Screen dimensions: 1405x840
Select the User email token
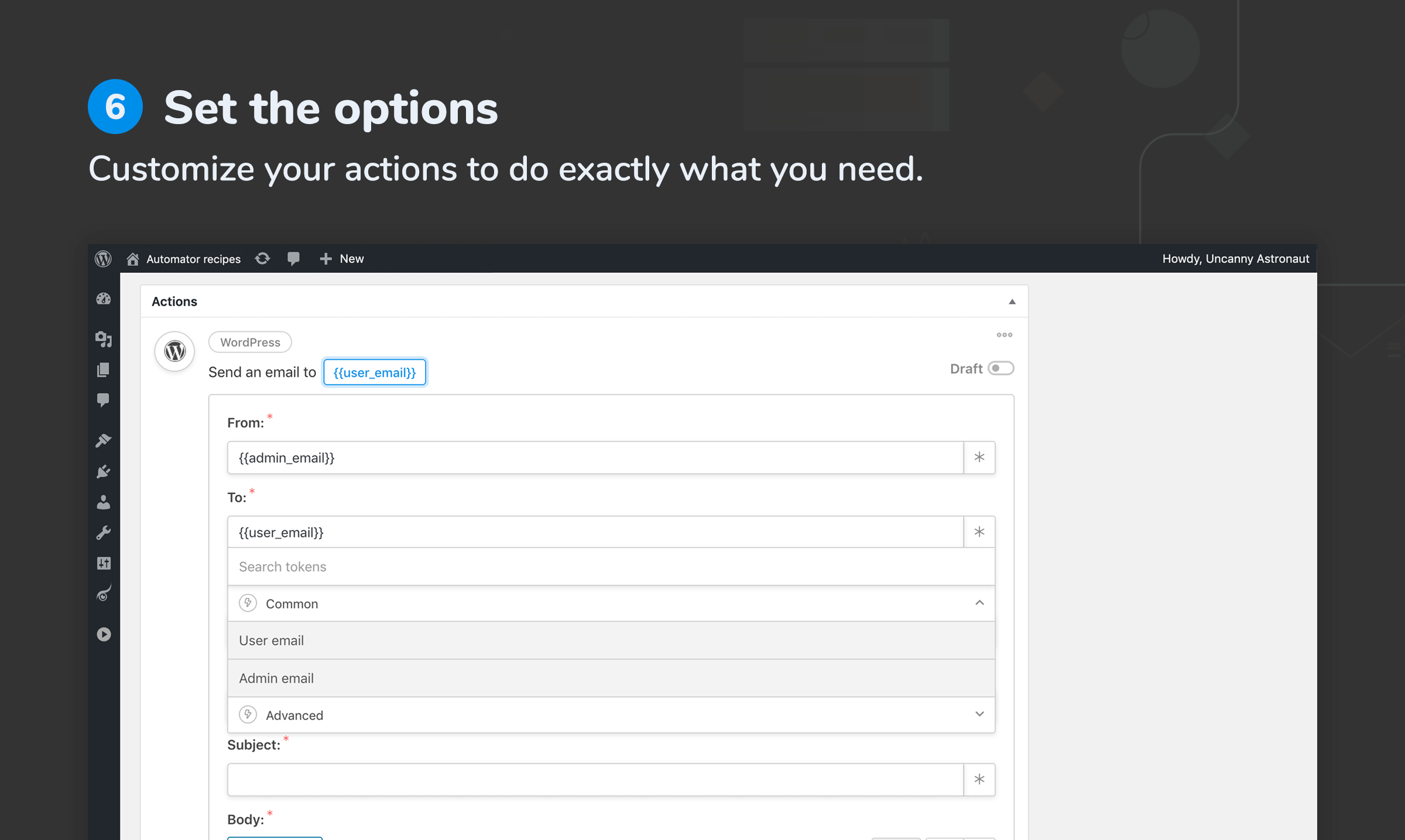point(272,640)
